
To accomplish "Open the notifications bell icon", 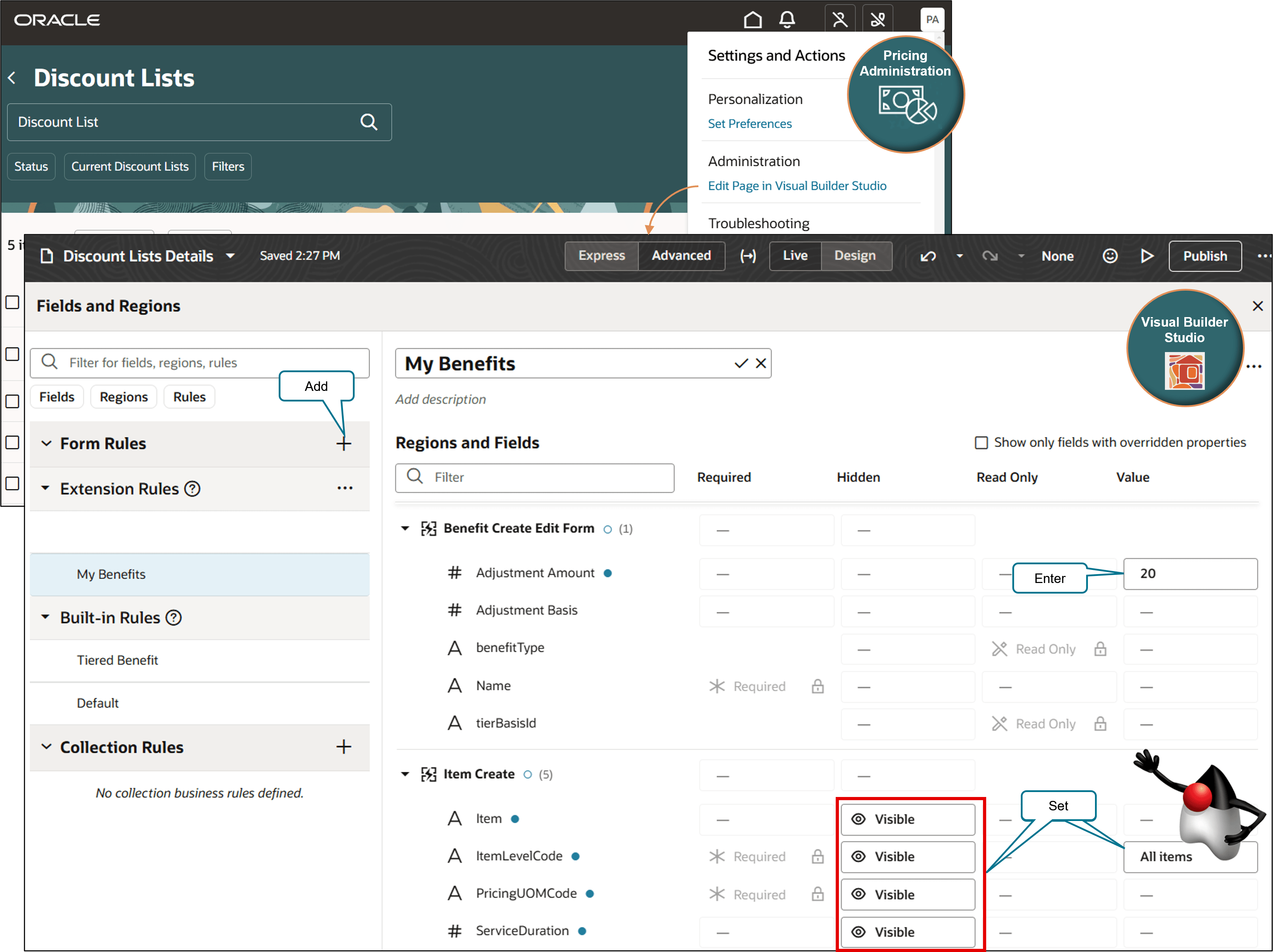I will pos(787,20).
